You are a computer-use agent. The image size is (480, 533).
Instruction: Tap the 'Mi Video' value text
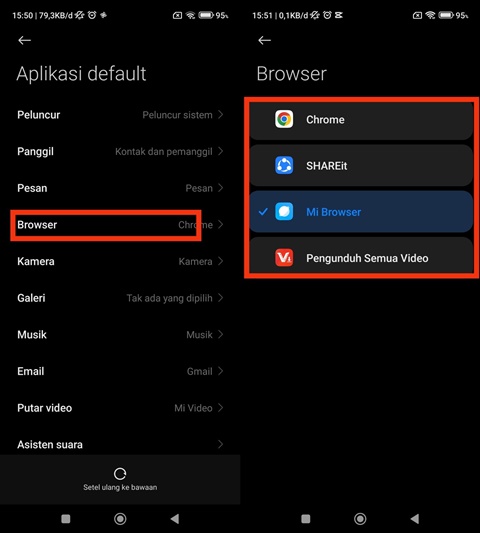[x=193, y=408]
